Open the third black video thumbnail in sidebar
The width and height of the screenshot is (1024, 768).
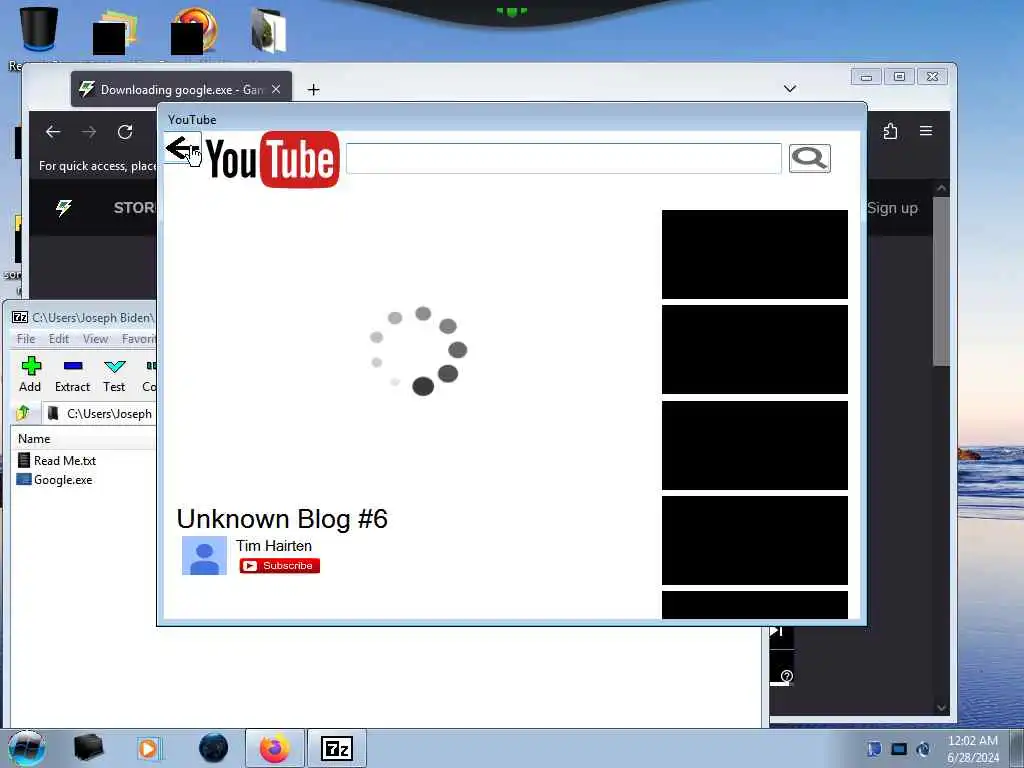coord(755,445)
